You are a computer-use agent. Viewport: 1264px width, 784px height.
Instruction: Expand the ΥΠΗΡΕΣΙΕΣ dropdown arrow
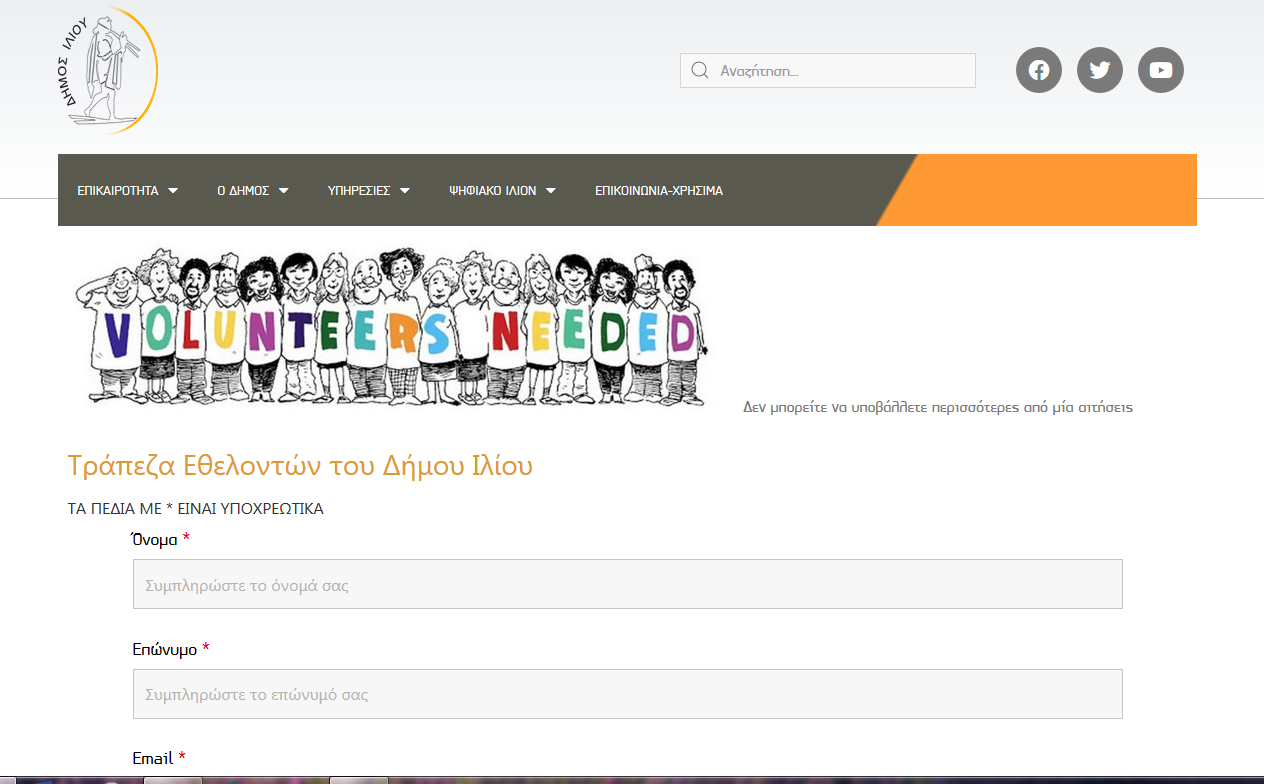pyautogui.click(x=405, y=191)
